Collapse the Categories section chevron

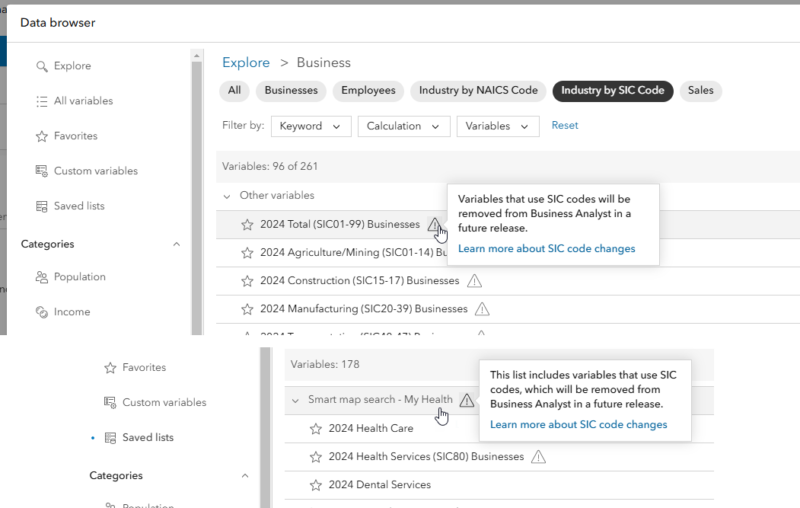[177, 244]
